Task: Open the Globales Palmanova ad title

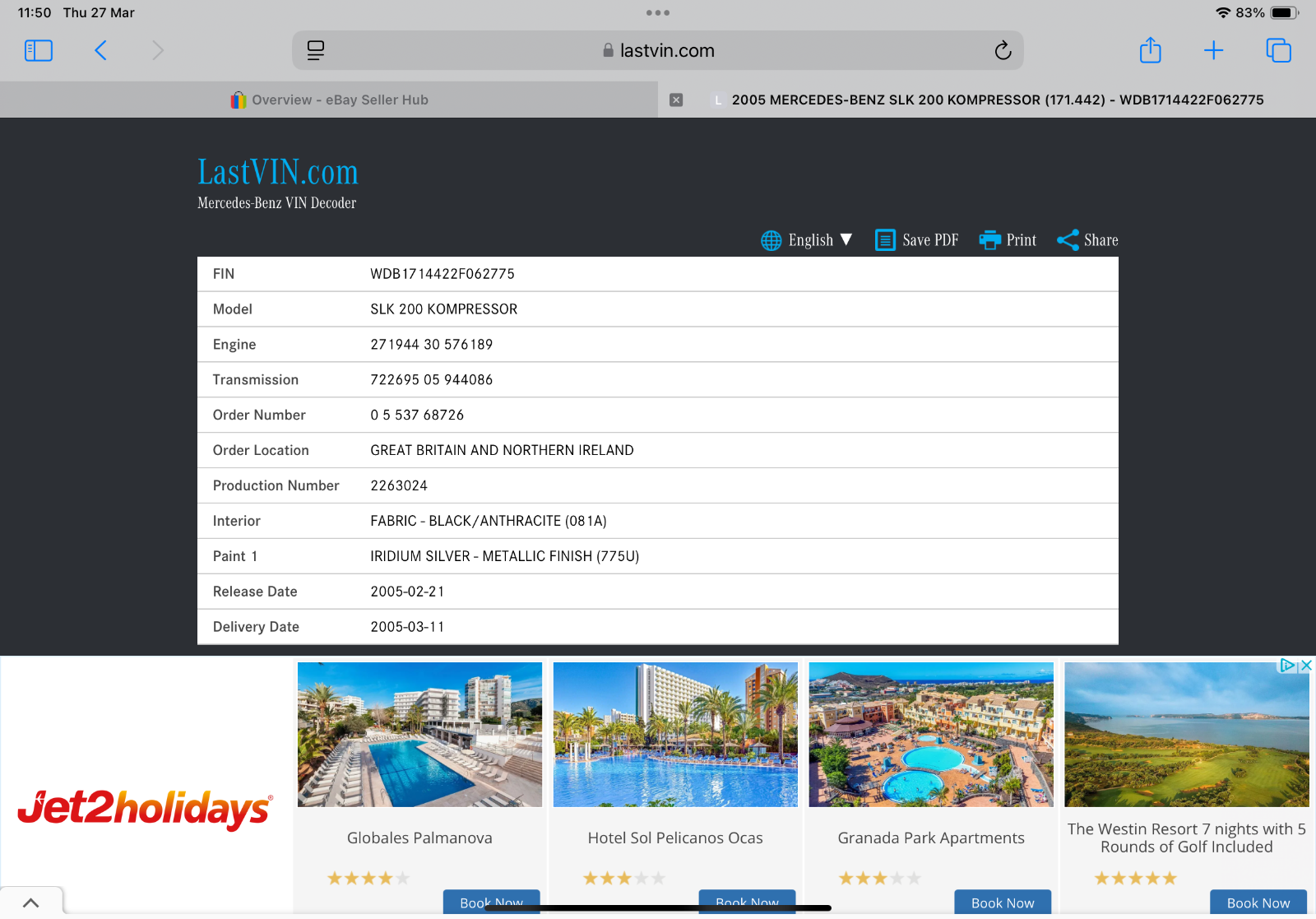Action: point(419,838)
